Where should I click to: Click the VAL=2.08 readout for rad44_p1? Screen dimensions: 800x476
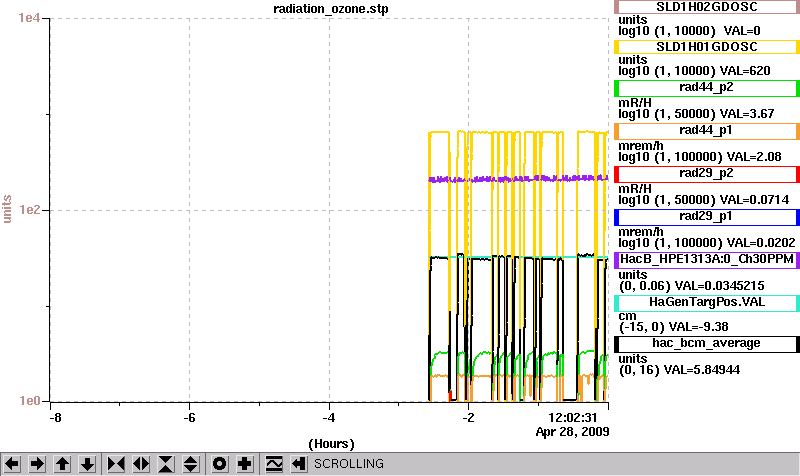754,157
